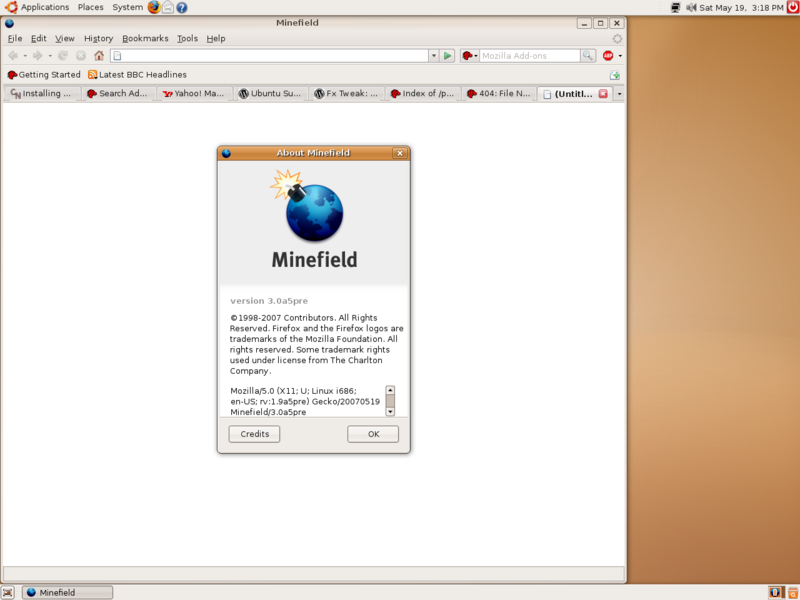Open the Help menu

216,38
